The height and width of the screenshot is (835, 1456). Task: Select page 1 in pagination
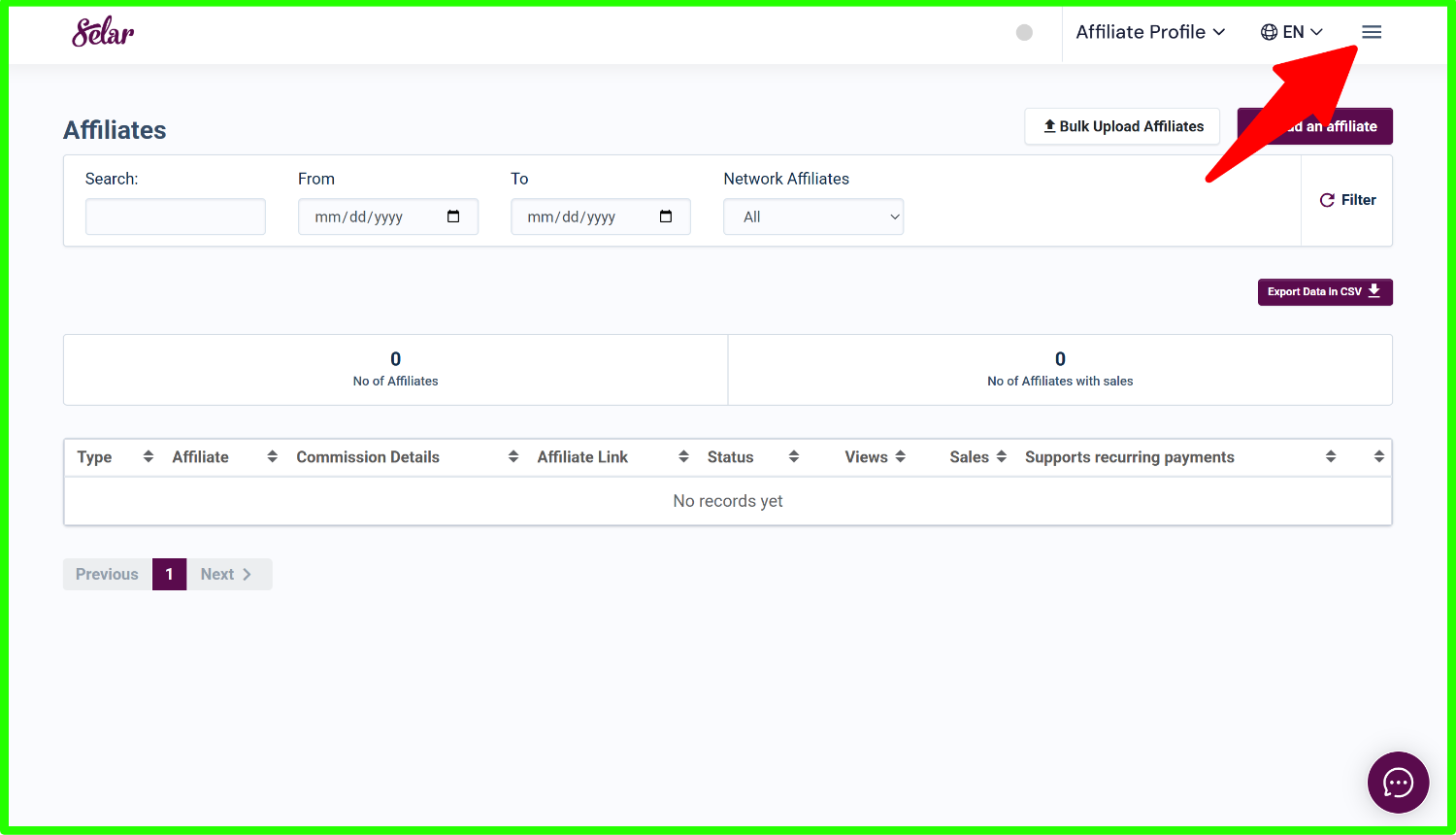point(169,574)
